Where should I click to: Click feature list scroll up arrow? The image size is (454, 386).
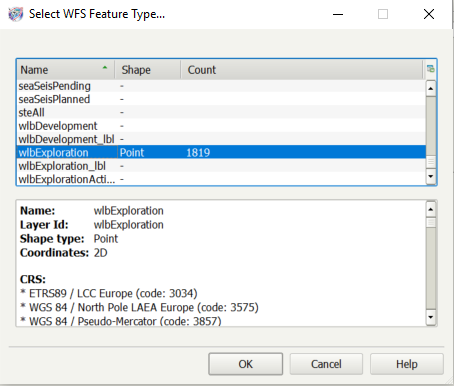[431, 88]
